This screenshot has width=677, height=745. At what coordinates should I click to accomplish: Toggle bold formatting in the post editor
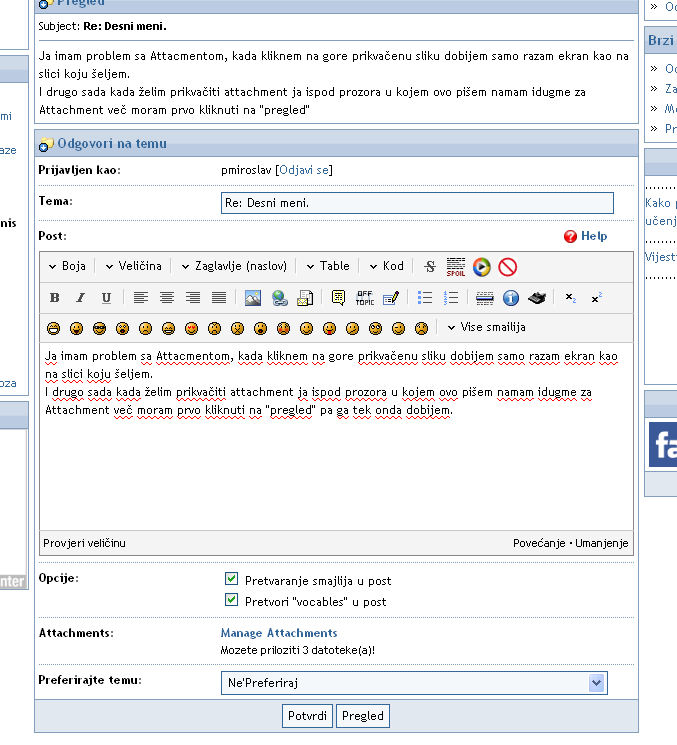(55, 297)
